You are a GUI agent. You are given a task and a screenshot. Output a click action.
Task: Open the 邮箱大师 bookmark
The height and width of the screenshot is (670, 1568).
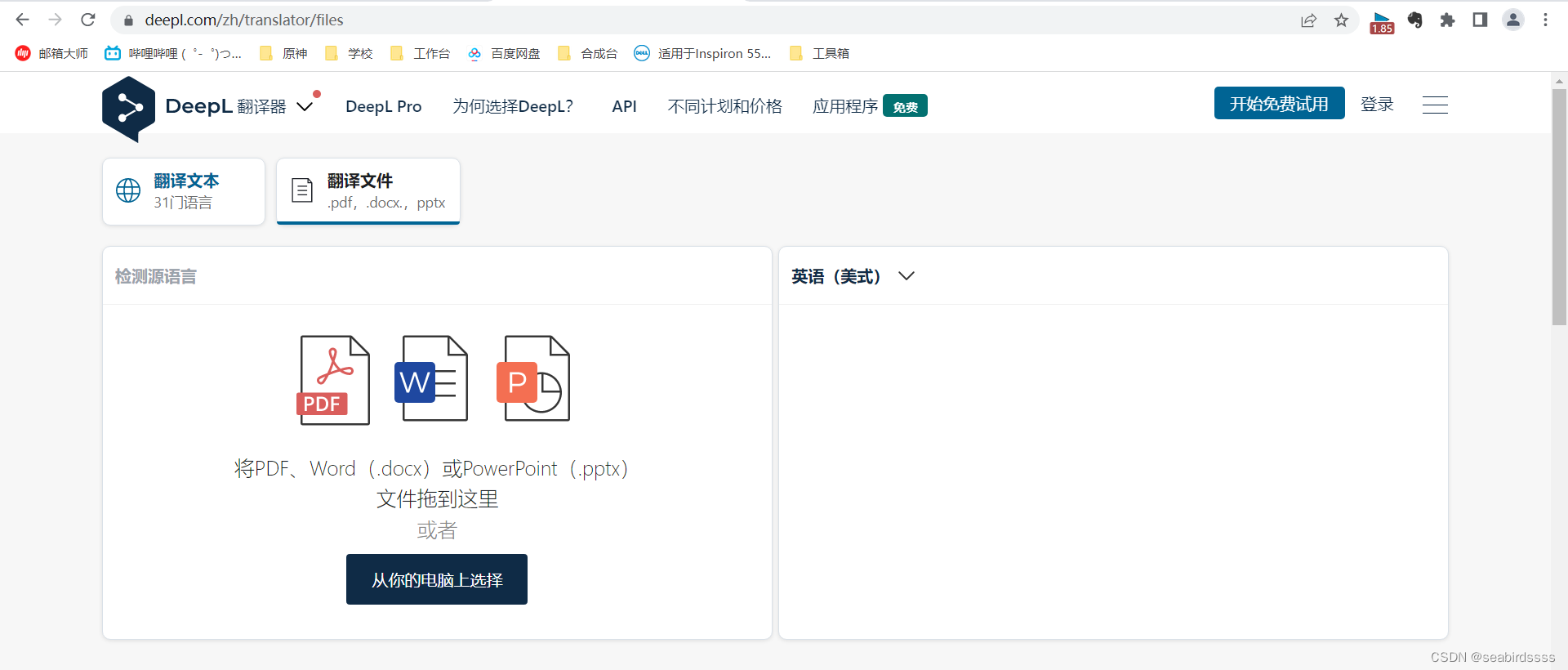pos(51,53)
